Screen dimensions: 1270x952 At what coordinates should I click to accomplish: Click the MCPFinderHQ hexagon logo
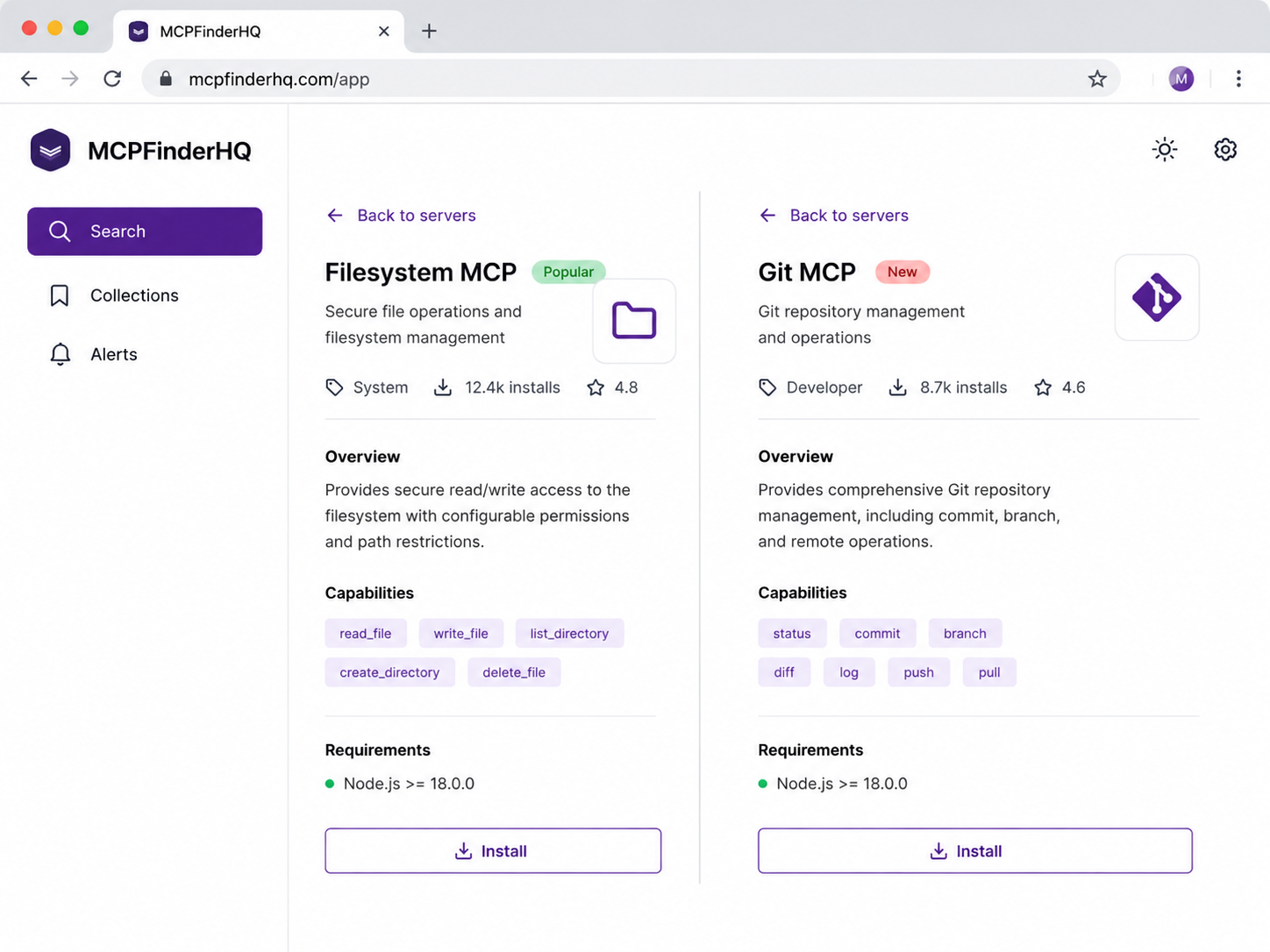click(50, 150)
